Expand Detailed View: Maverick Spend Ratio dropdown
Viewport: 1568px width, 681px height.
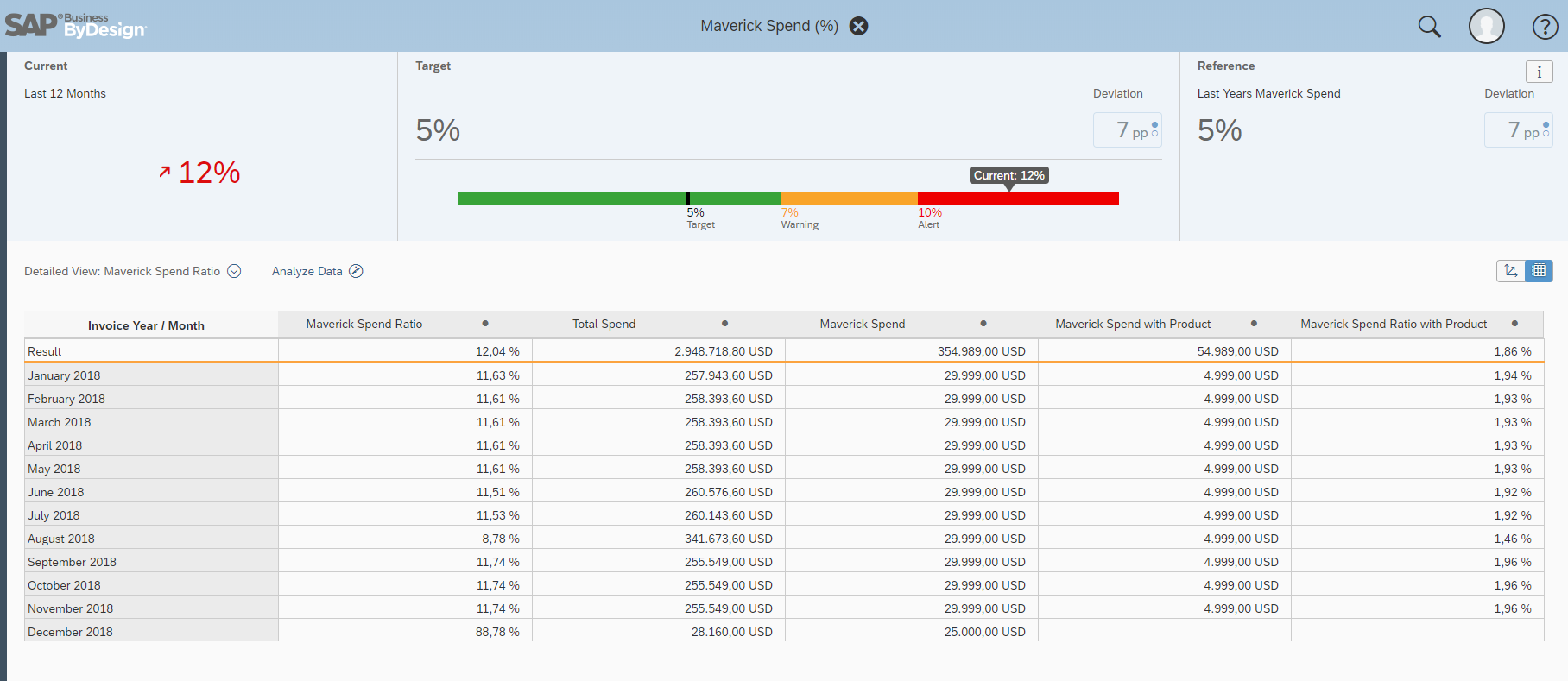pyautogui.click(x=234, y=271)
